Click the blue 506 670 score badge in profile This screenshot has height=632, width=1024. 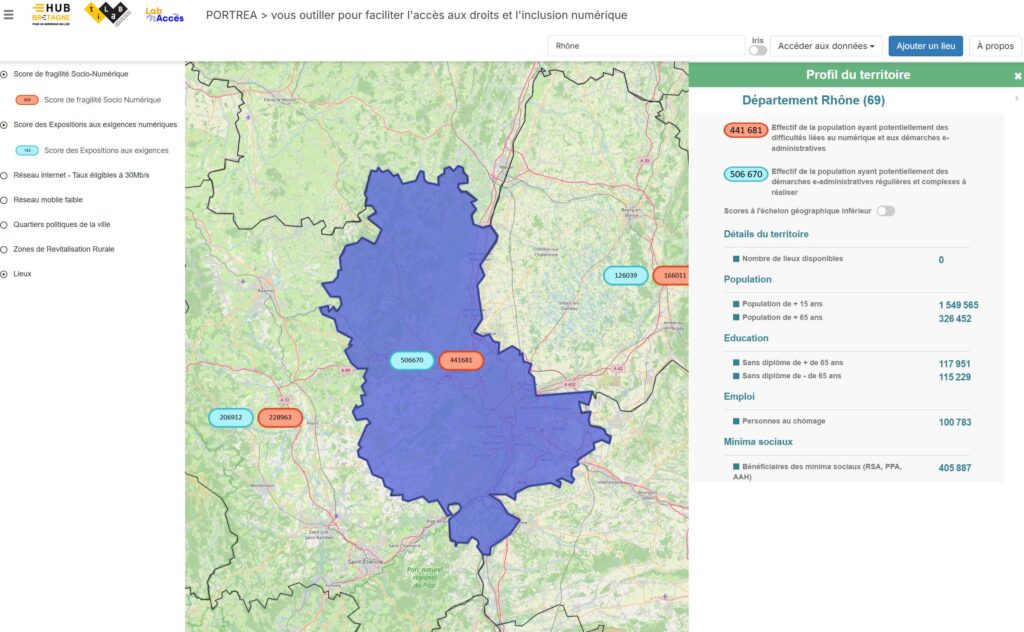(x=746, y=174)
